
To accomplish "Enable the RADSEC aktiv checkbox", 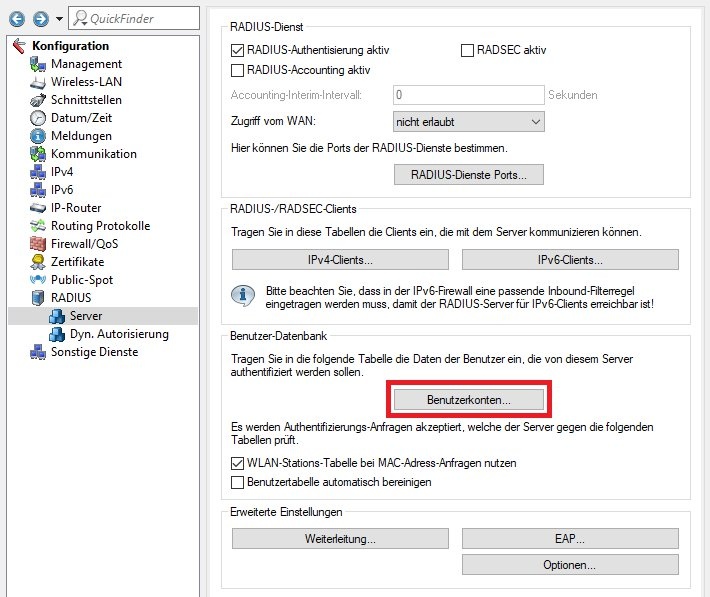I will [468, 49].
